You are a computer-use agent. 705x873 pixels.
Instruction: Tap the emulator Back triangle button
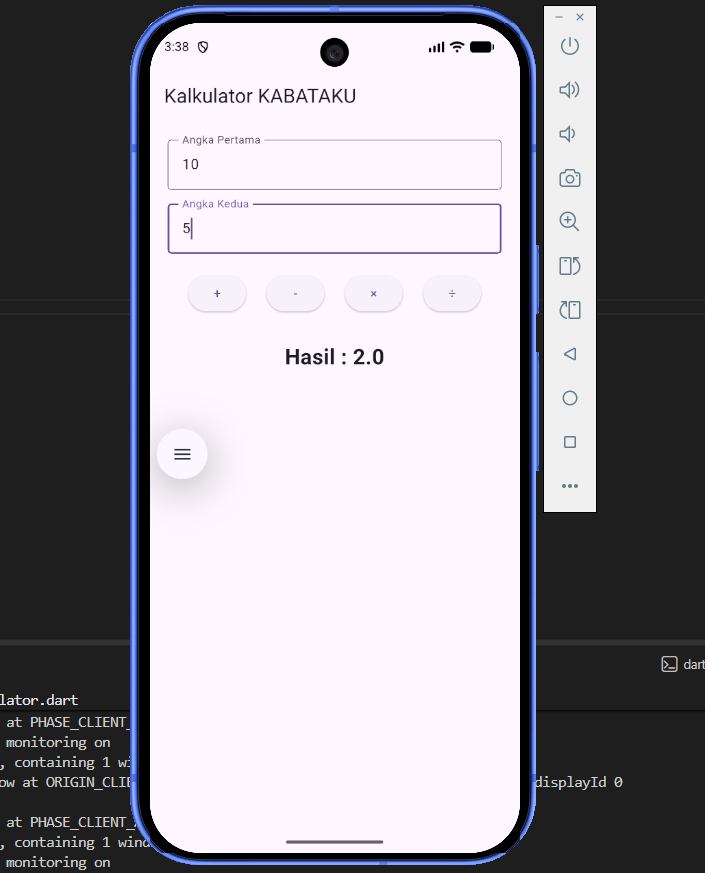[569, 354]
